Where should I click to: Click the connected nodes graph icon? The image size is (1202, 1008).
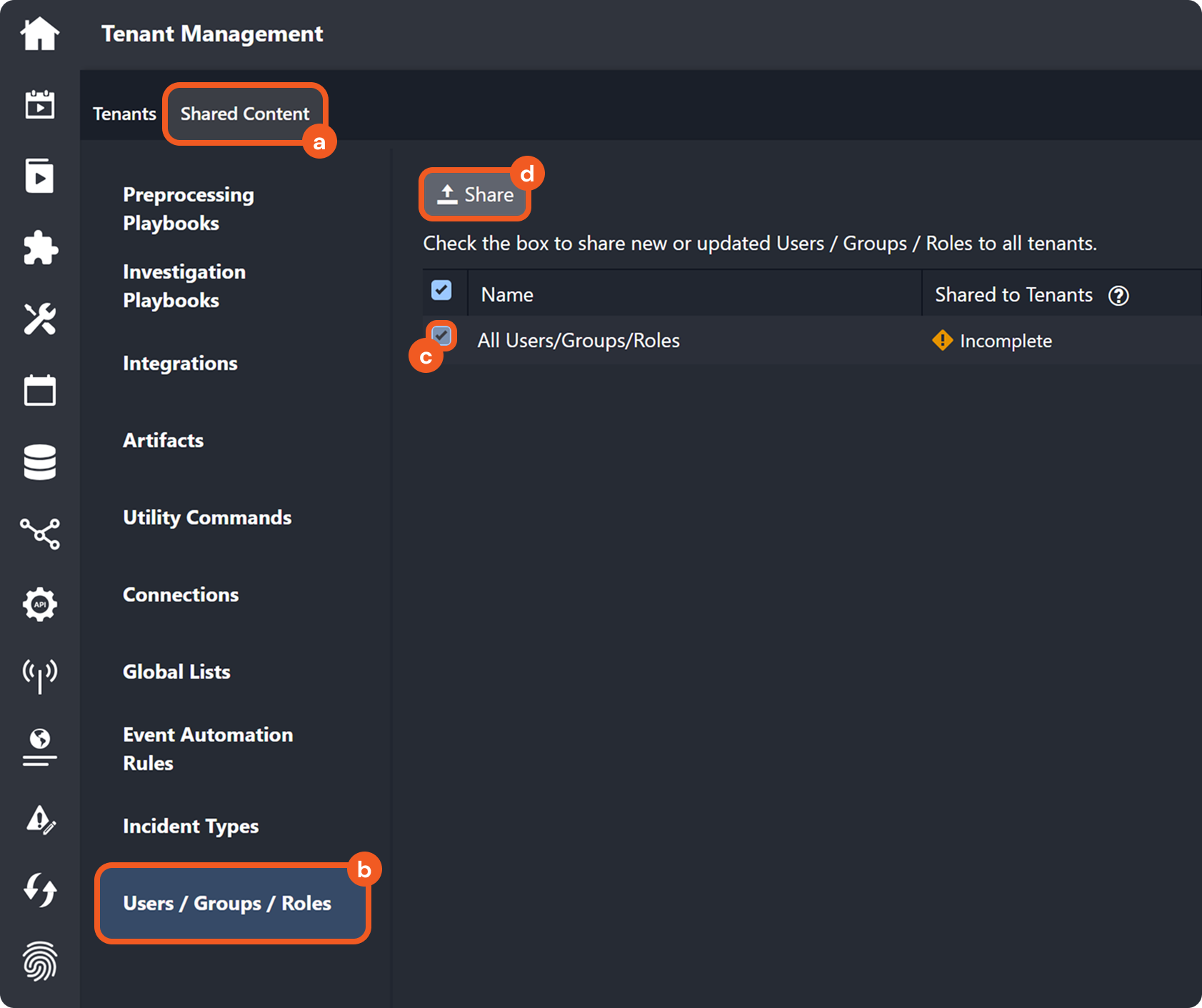click(x=40, y=534)
